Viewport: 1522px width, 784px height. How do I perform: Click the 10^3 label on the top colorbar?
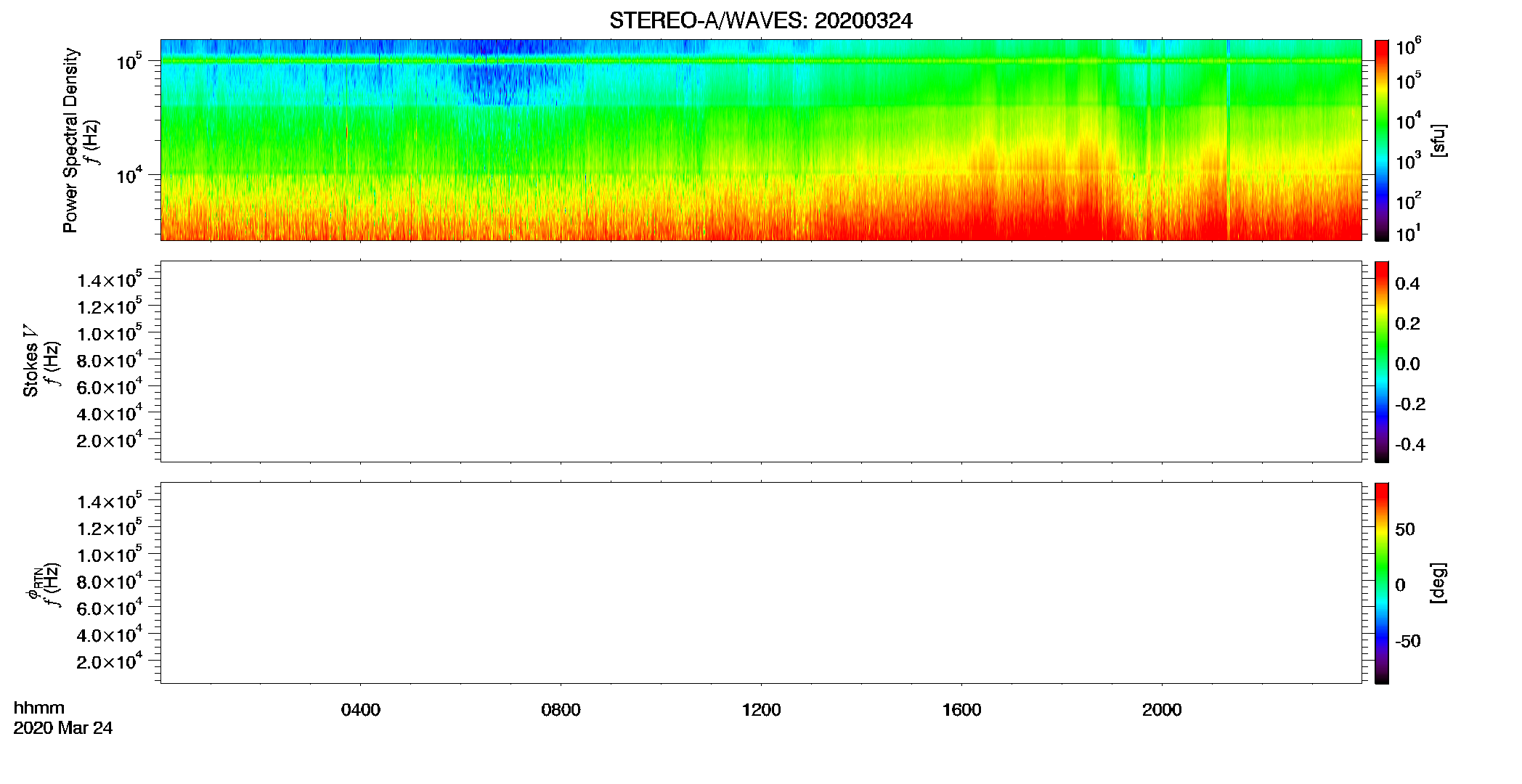tap(1408, 160)
